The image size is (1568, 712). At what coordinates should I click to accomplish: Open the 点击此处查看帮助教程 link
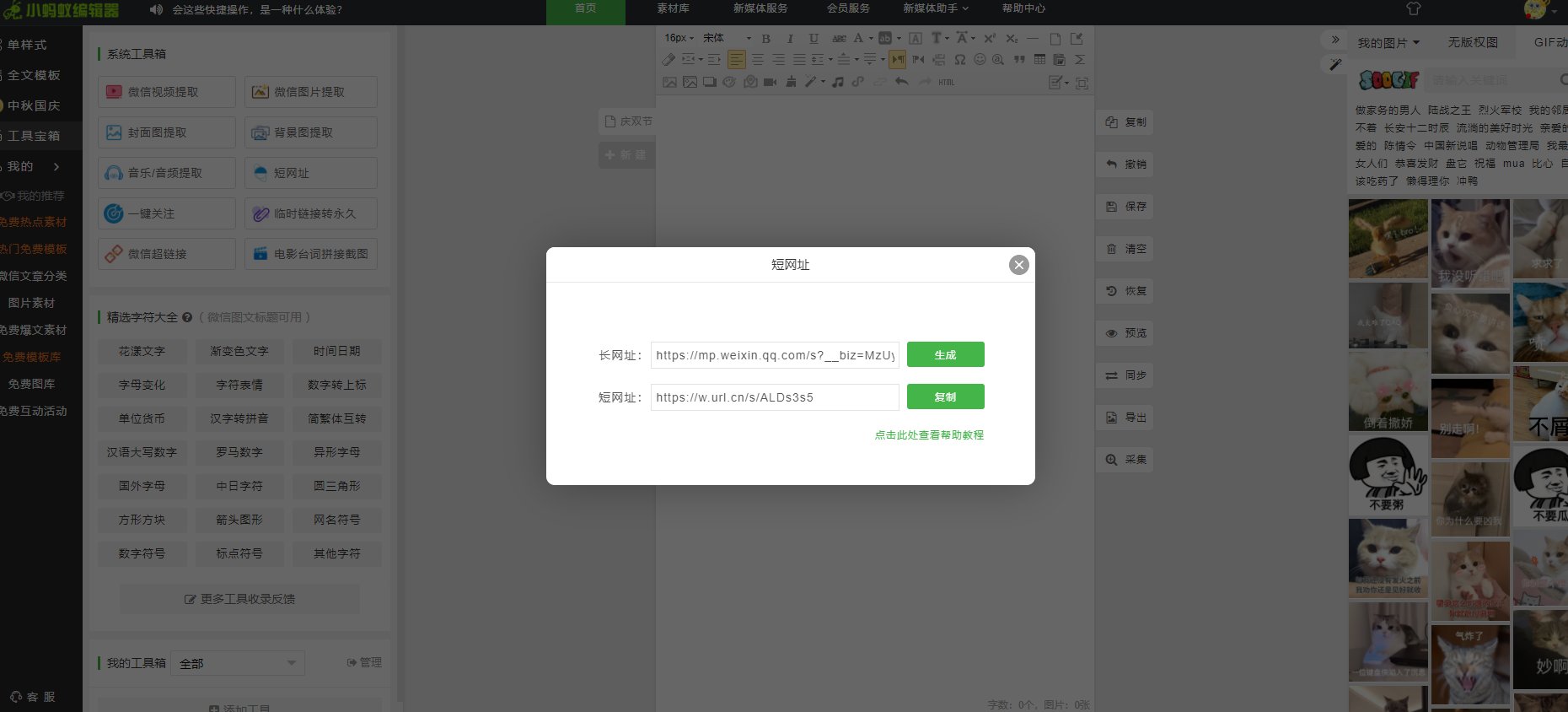929,435
